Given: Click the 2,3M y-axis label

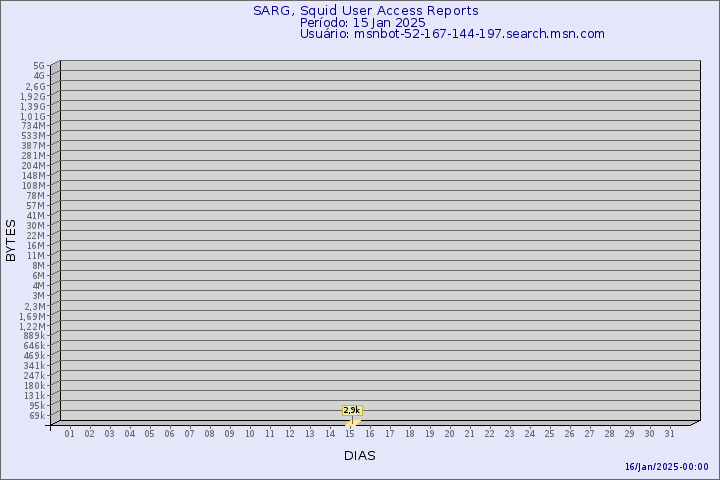Looking at the screenshot, I should [x=35, y=306].
